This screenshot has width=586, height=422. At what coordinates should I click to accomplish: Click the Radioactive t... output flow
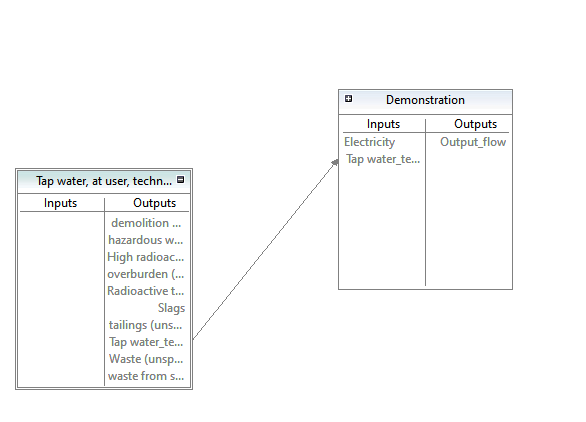145,291
